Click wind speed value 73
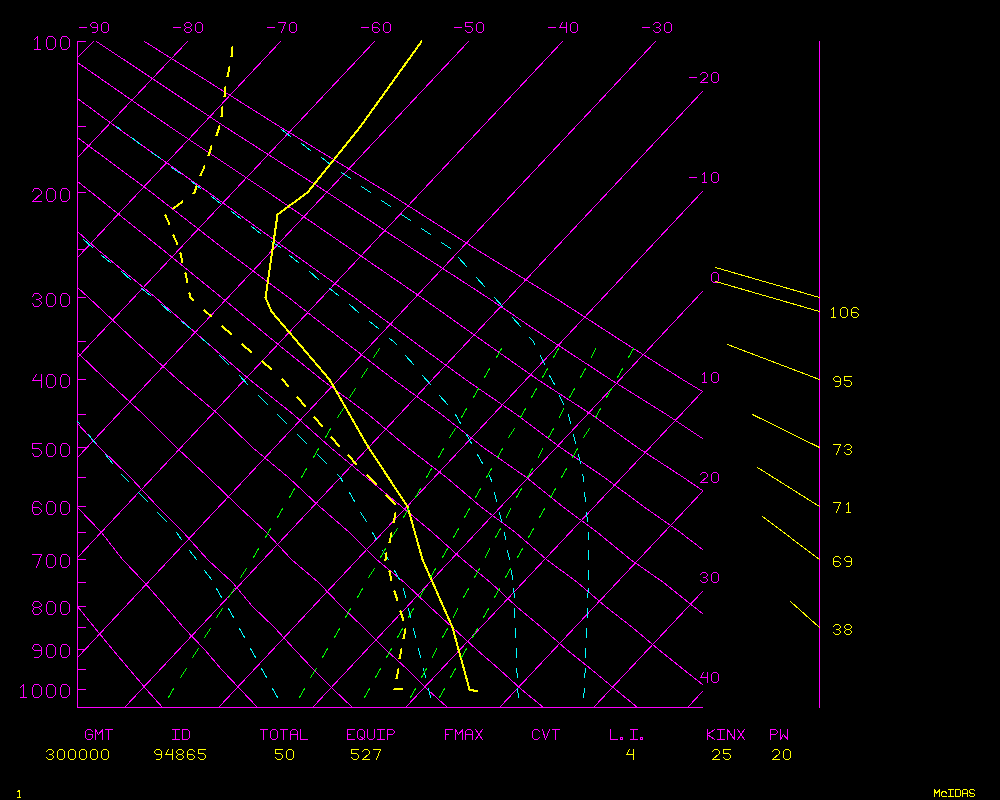 [x=842, y=450]
